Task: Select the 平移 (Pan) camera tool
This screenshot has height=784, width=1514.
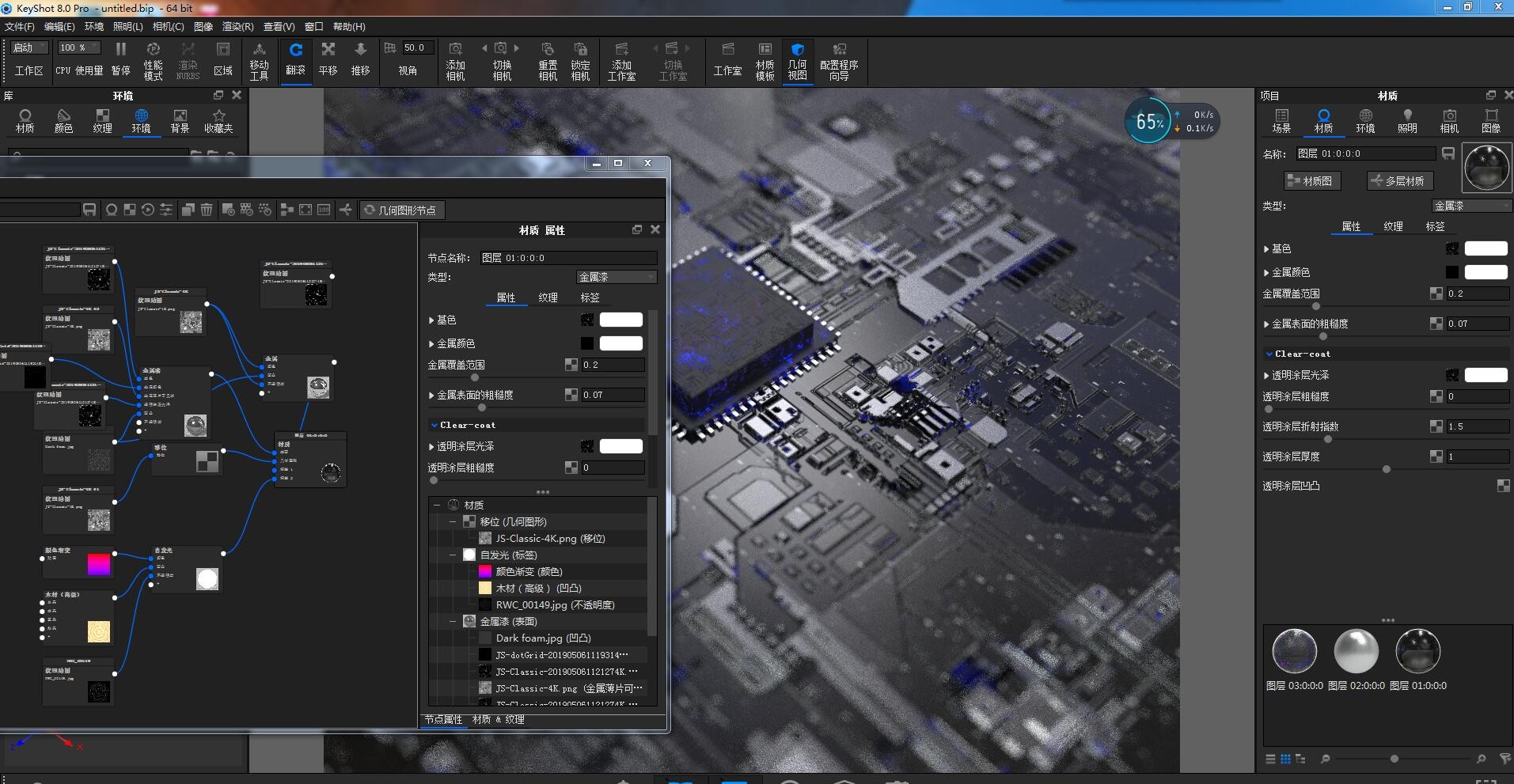Action: 328,59
